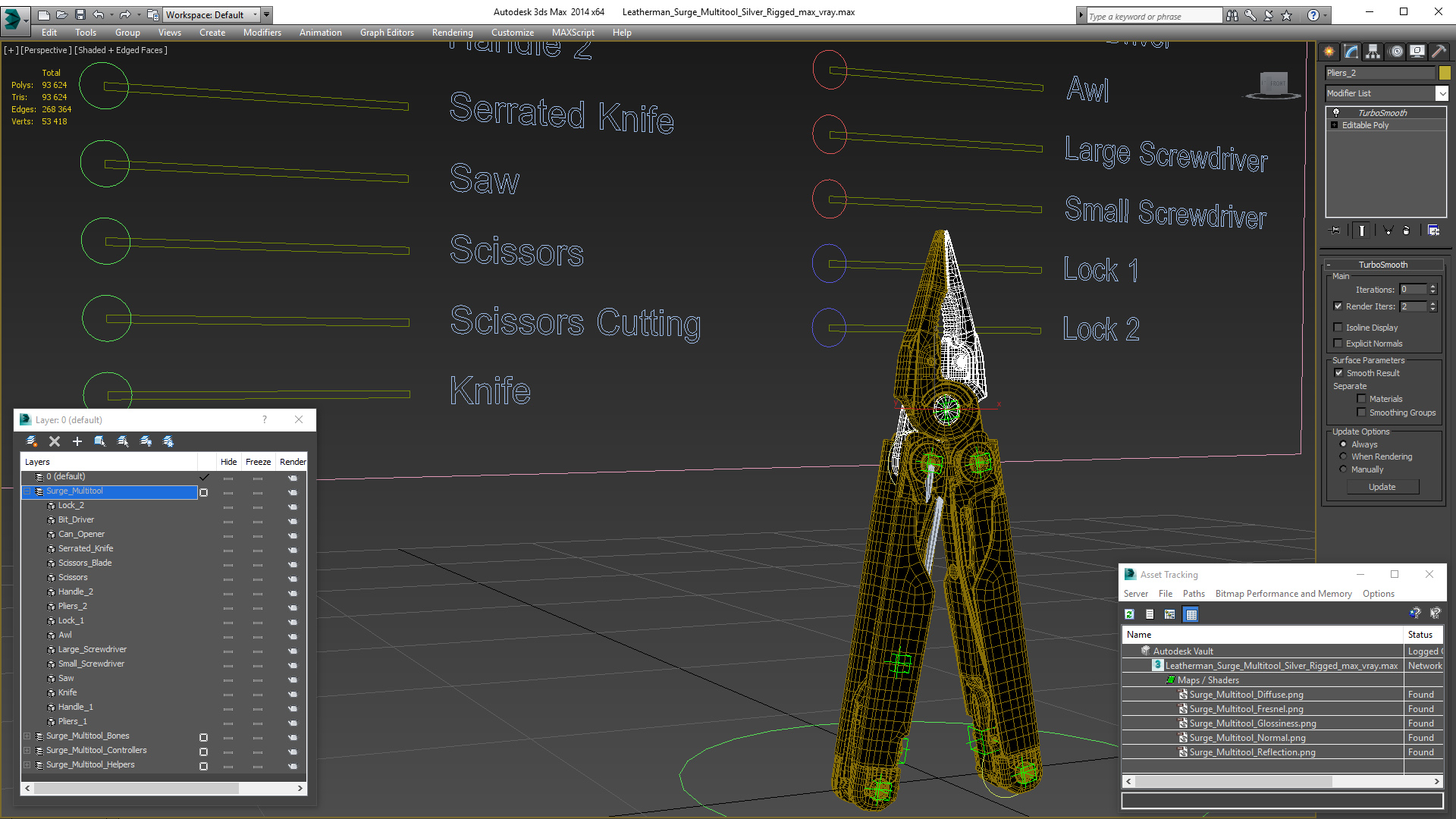Toggle the Render Iters checkbox
Image resolution: width=1456 pixels, height=819 pixels.
(1338, 306)
